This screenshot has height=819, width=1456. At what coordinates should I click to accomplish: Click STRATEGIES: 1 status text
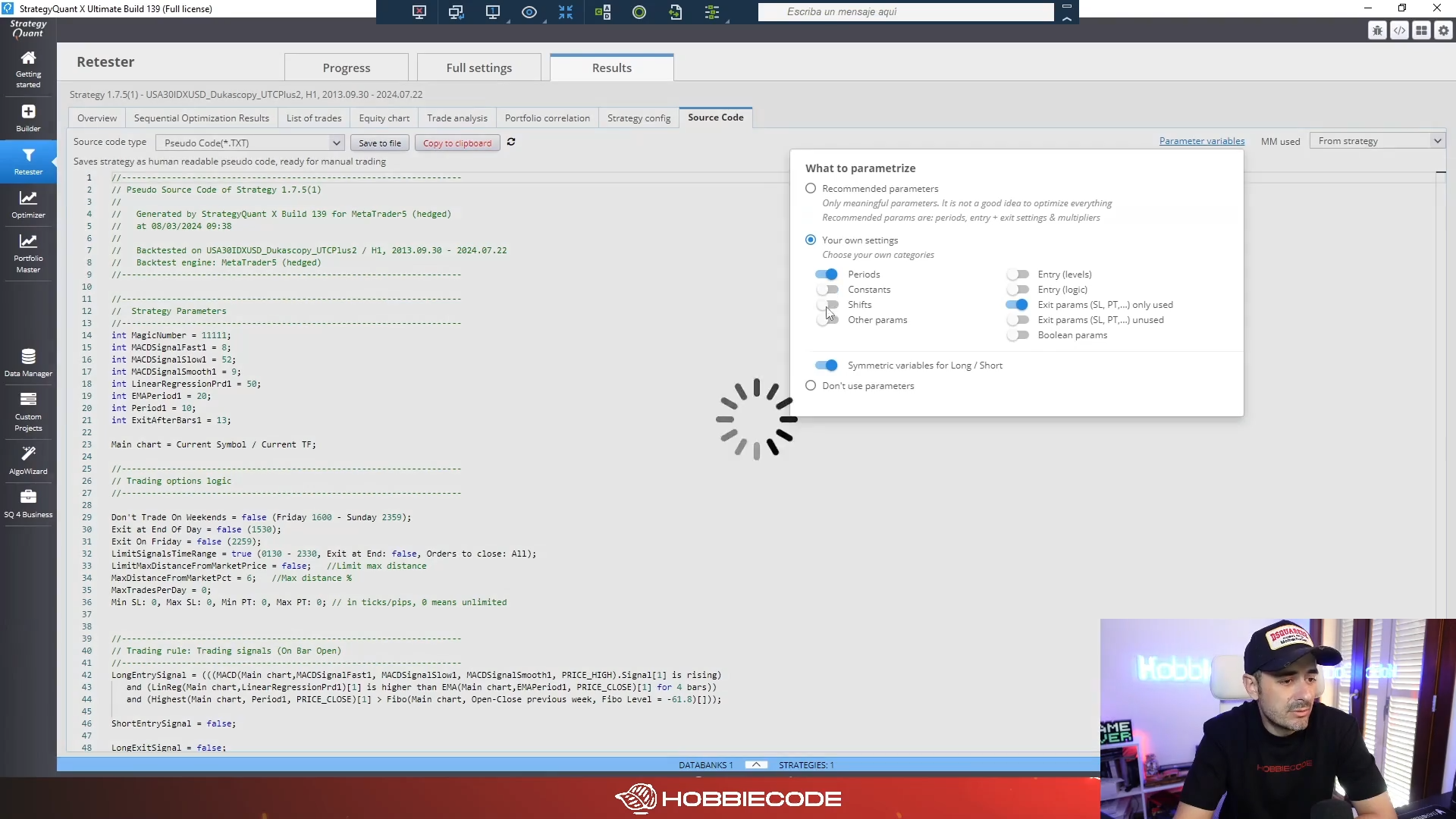pos(806,764)
